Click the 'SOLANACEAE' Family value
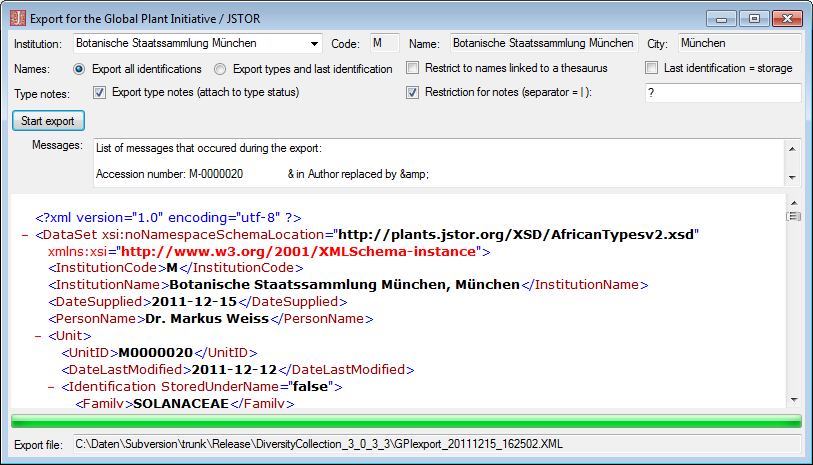This screenshot has width=813, height=465. (x=181, y=403)
